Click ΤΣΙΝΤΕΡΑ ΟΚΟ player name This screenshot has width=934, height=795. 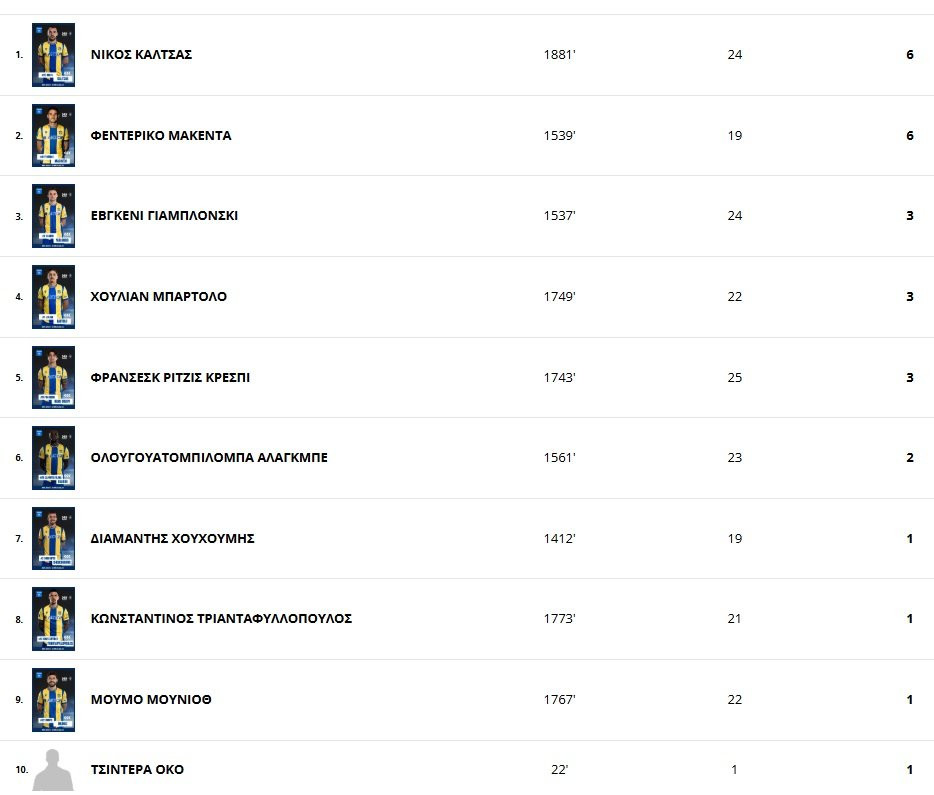tap(137, 770)
